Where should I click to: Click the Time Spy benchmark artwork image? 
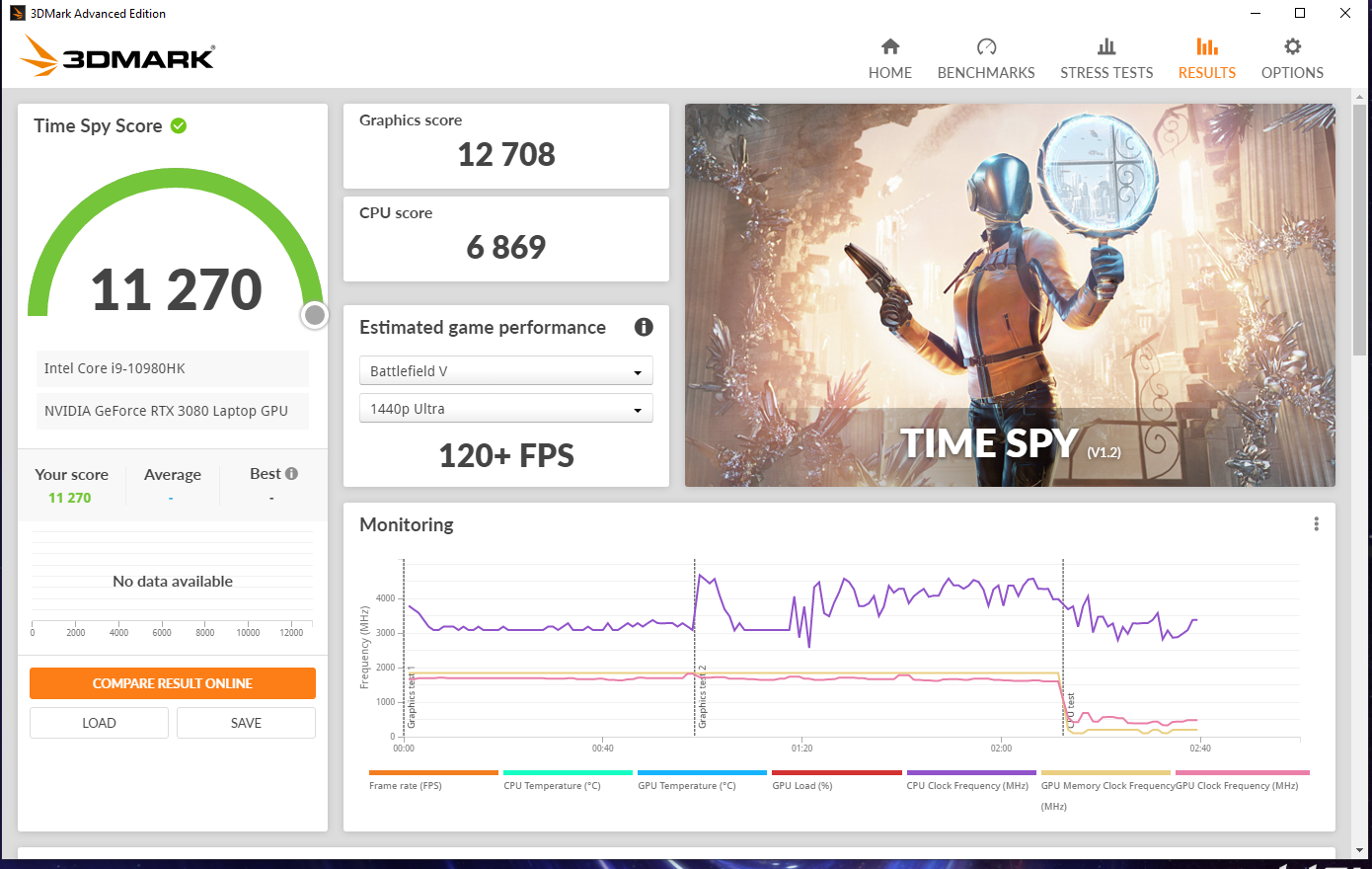1009,295
